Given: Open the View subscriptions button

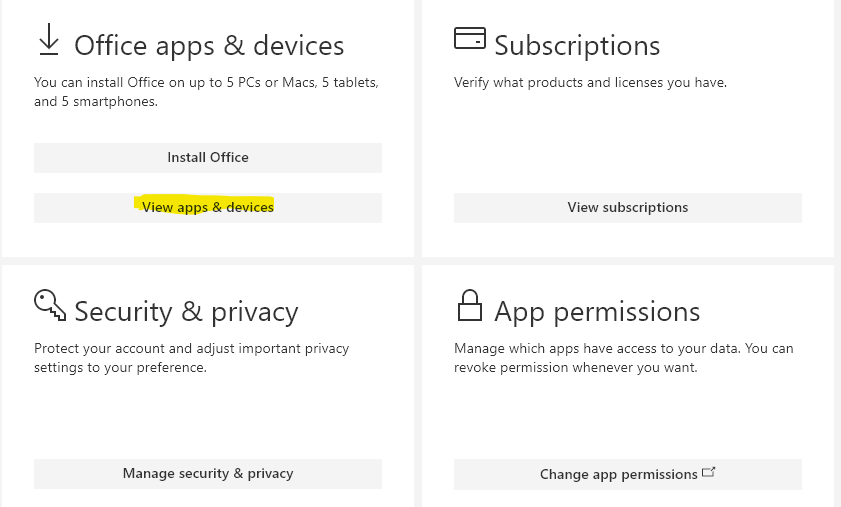Looking at the screenshot, I should click(627, 207).
